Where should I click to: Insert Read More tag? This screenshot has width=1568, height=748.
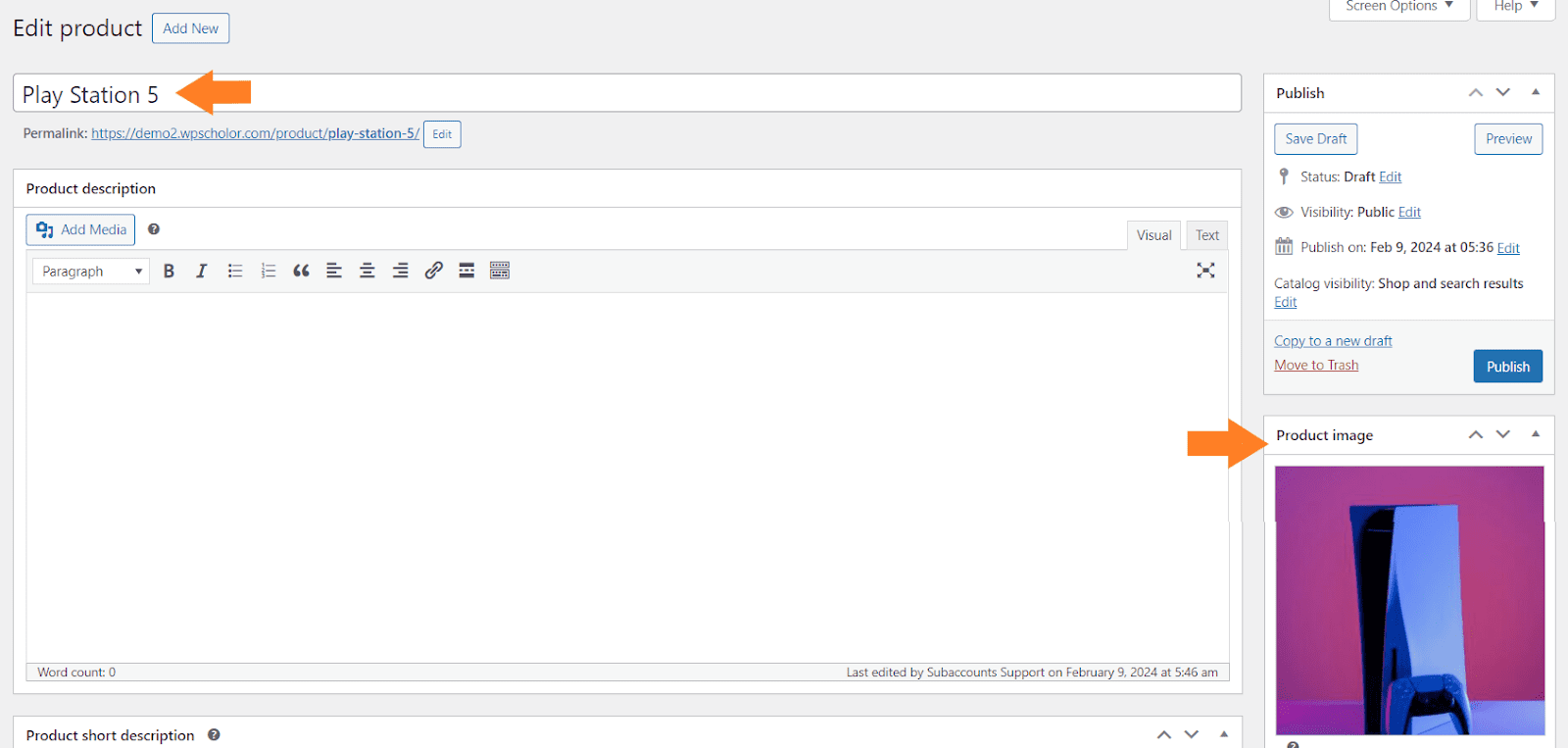466,271
